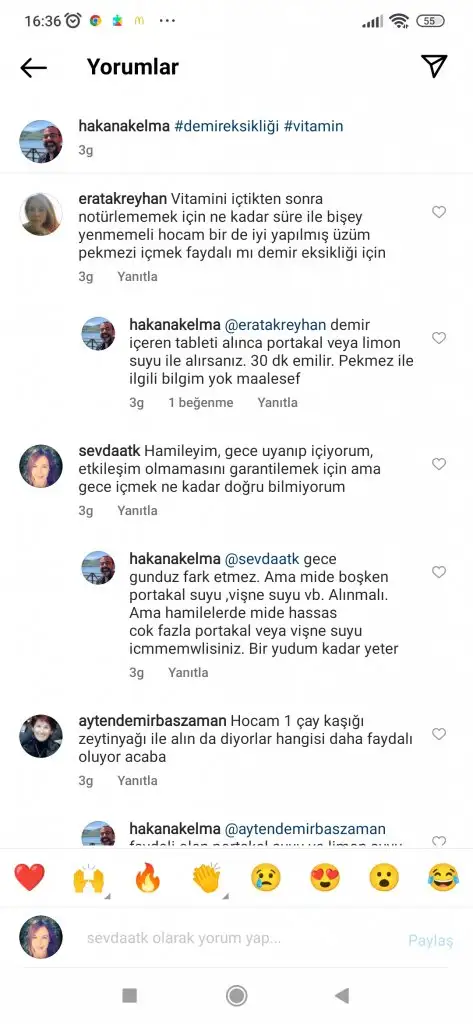Tap the Paylaş post button
The width and height of the screenshot is (473, 1024).
[x=431, y=940]
